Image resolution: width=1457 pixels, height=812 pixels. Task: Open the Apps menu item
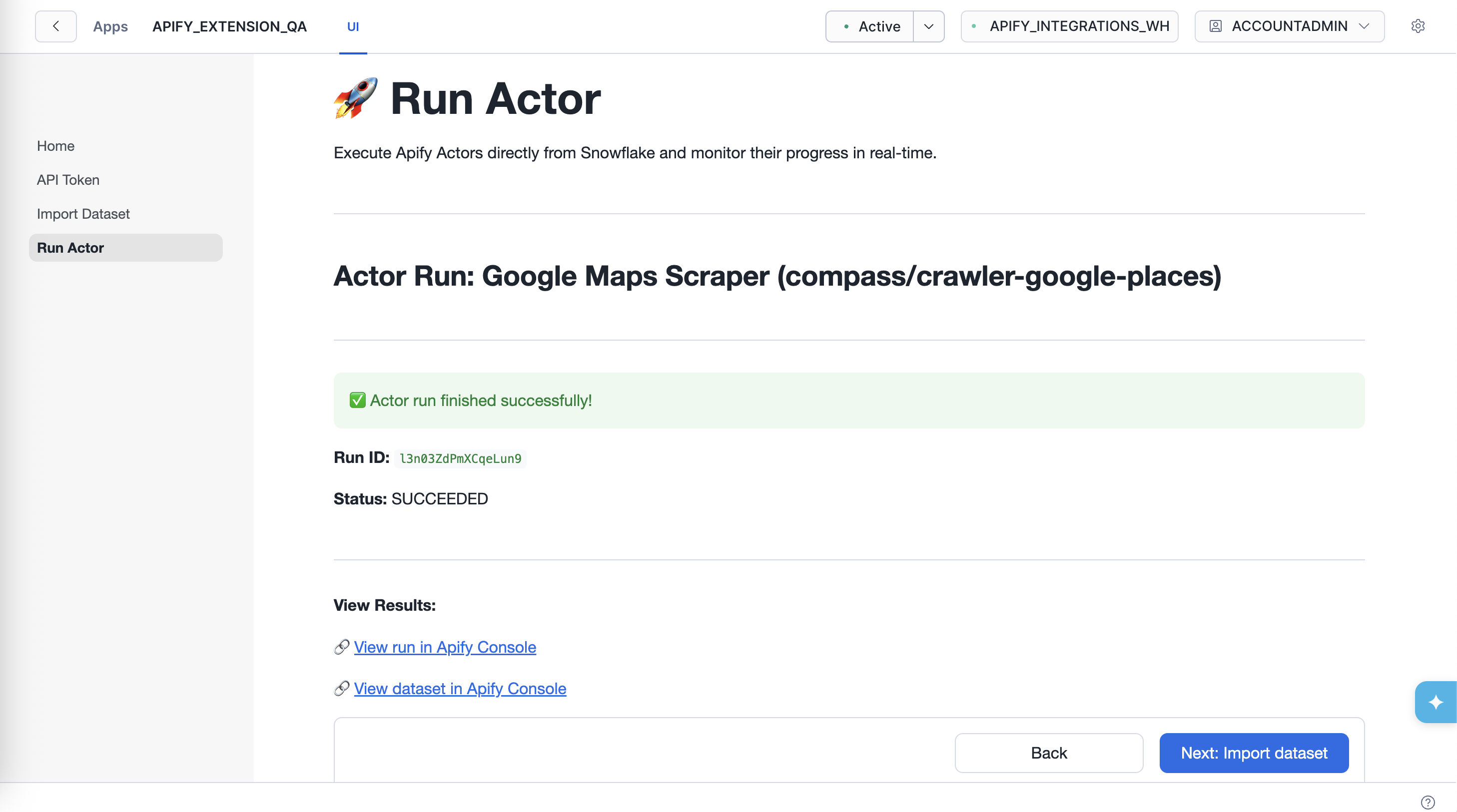(x=110, y=26)
